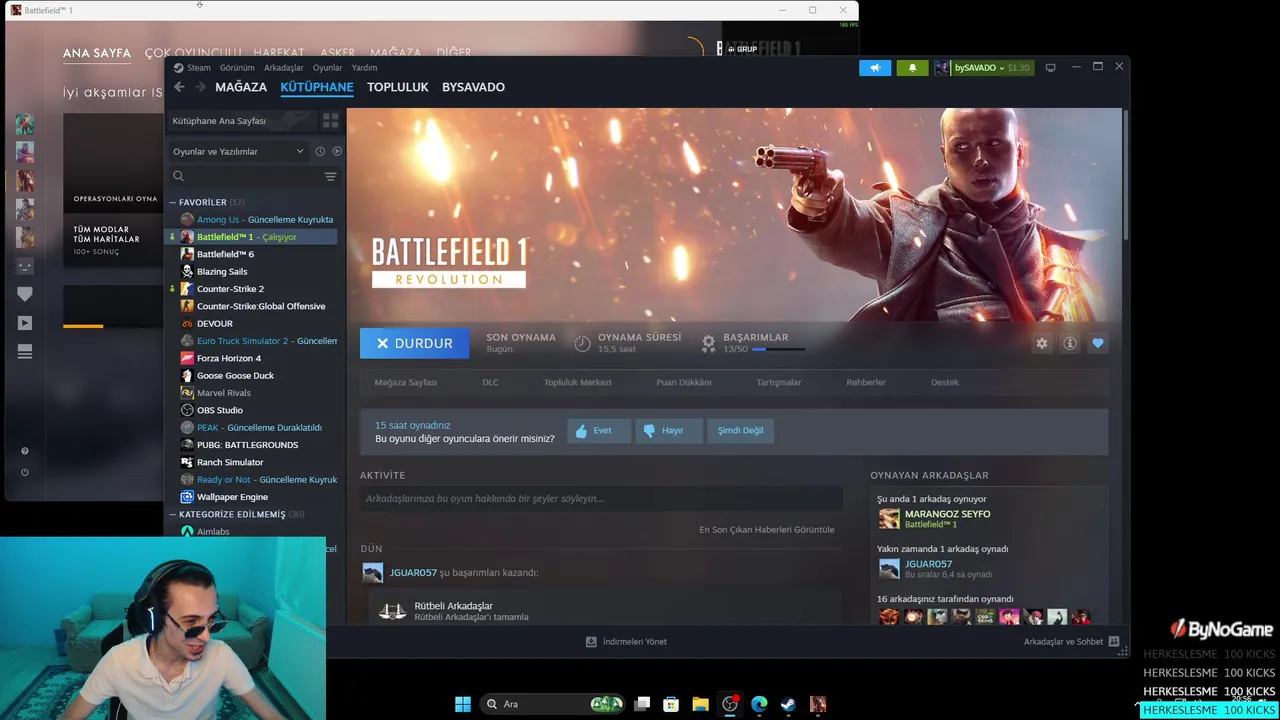Open Mağaza Sayfası game link
The width and height of the screenshot is (1280, 720).
click(x=405, y=382)
